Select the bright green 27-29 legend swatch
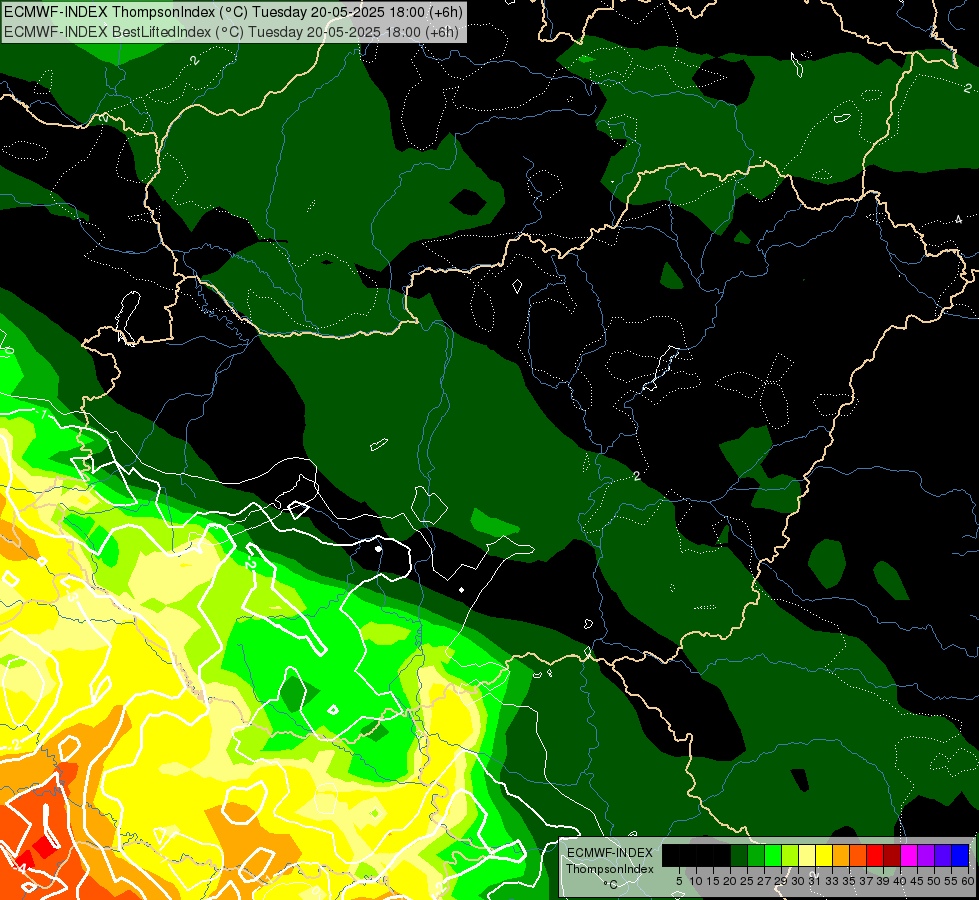979x900 pixels. tap(773, 855)
